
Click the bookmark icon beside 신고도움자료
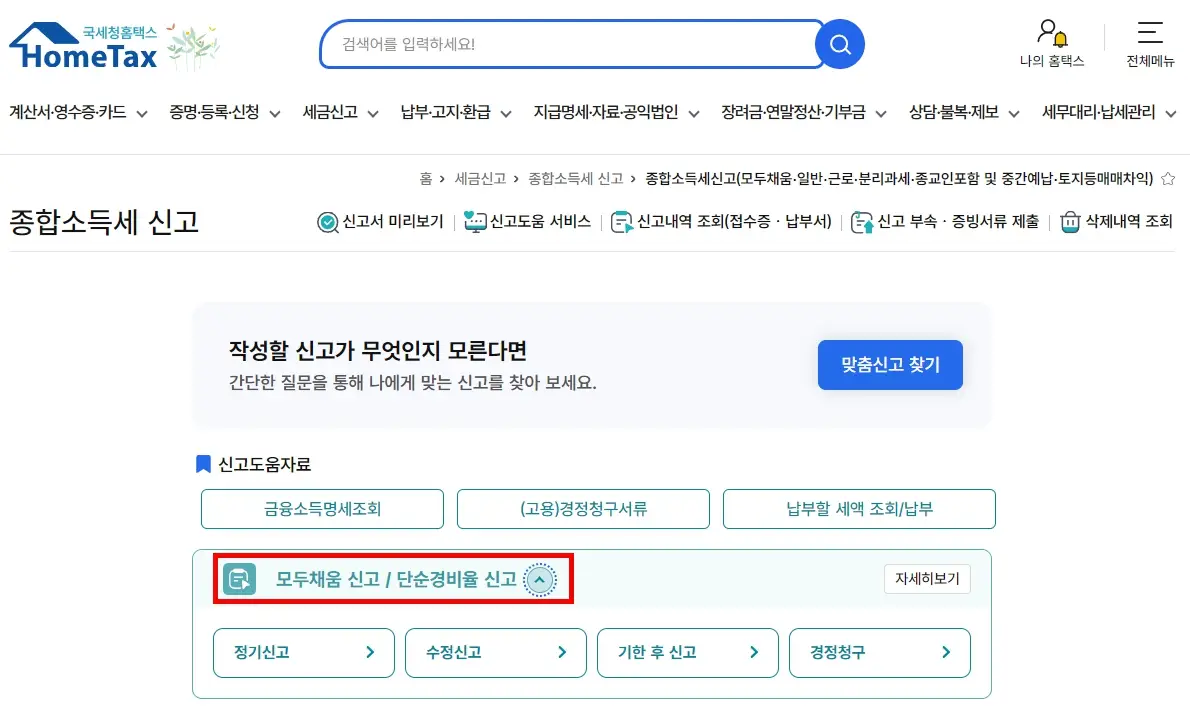click(203, 462)
